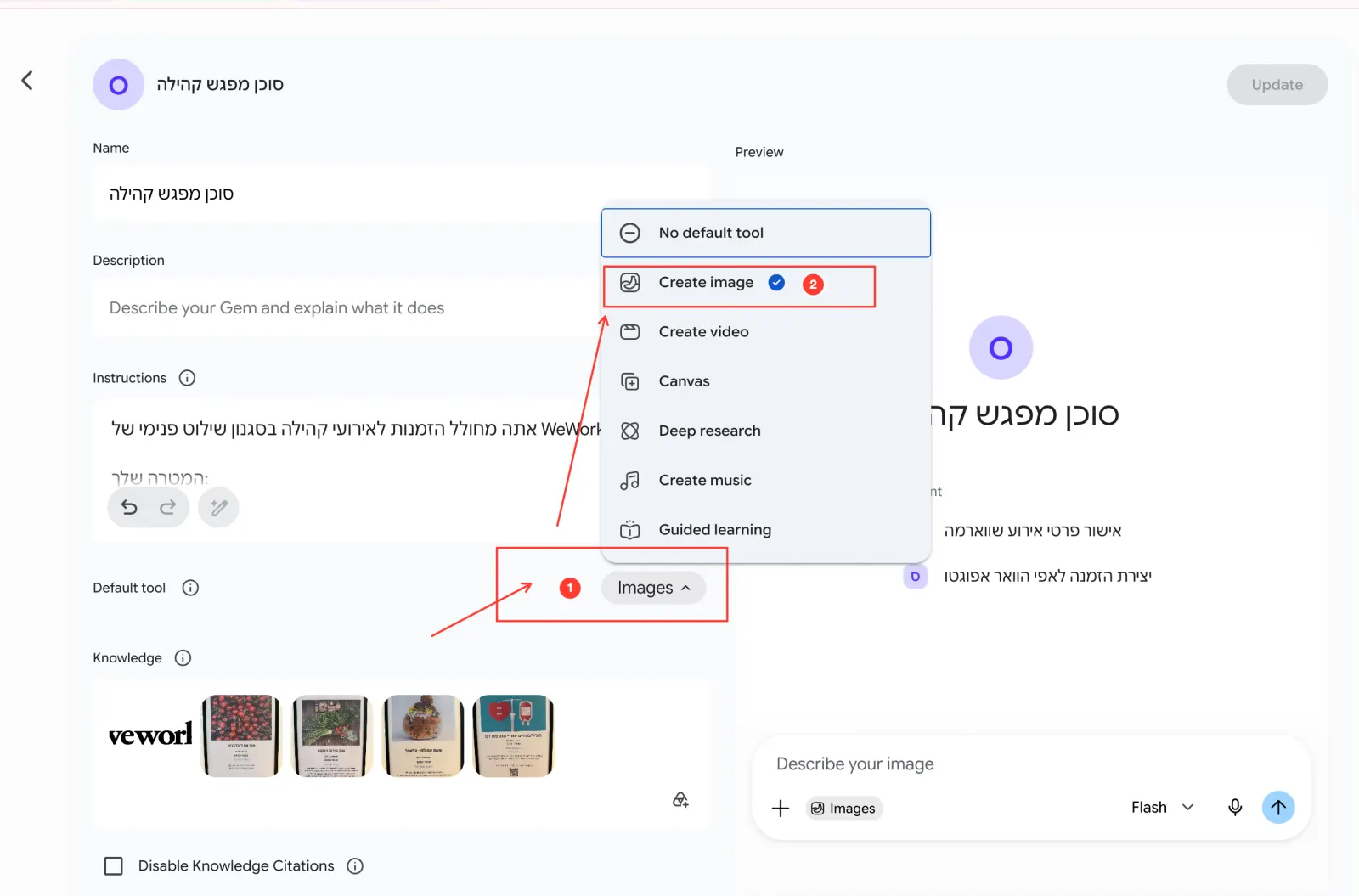Screen dimensions: 1359x896
Task: Select Guided learning option
Action: (766, 530)
